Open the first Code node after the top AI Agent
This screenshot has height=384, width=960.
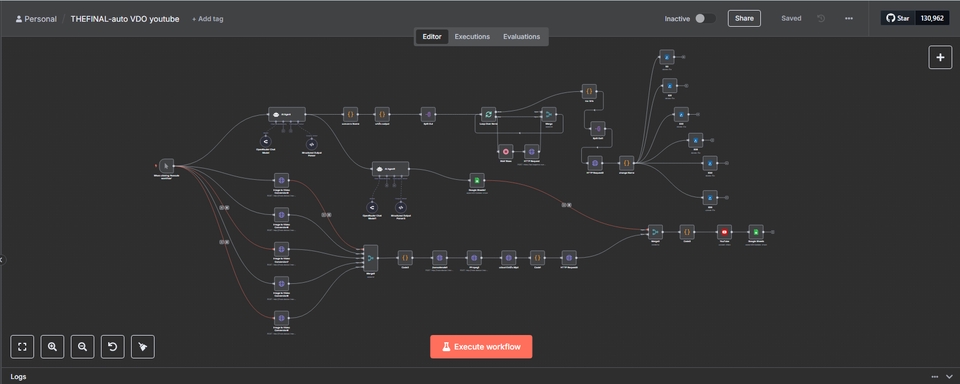point(350,115)
